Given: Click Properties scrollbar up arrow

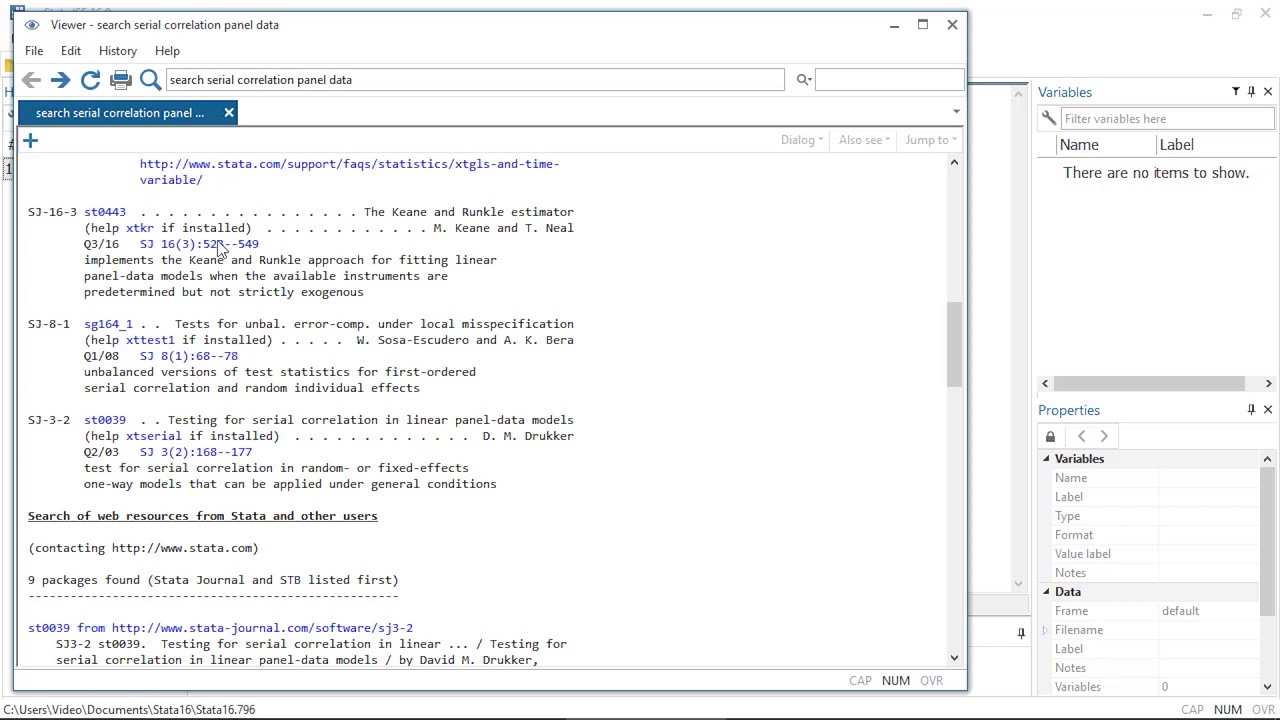Looking at the screenshot, I should [x=1268, y=459].
